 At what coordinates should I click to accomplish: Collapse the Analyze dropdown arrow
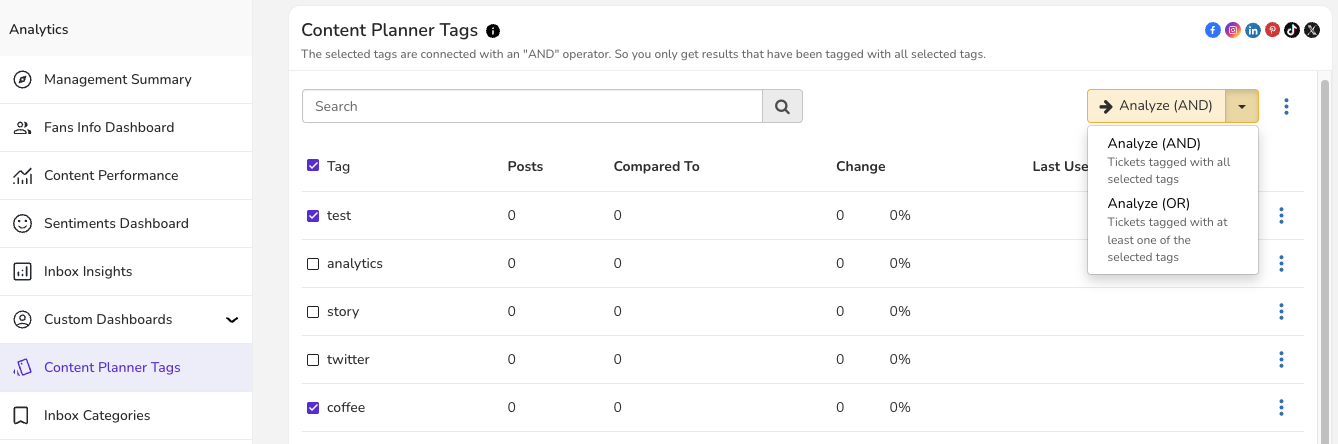[x=1242, y=106]
